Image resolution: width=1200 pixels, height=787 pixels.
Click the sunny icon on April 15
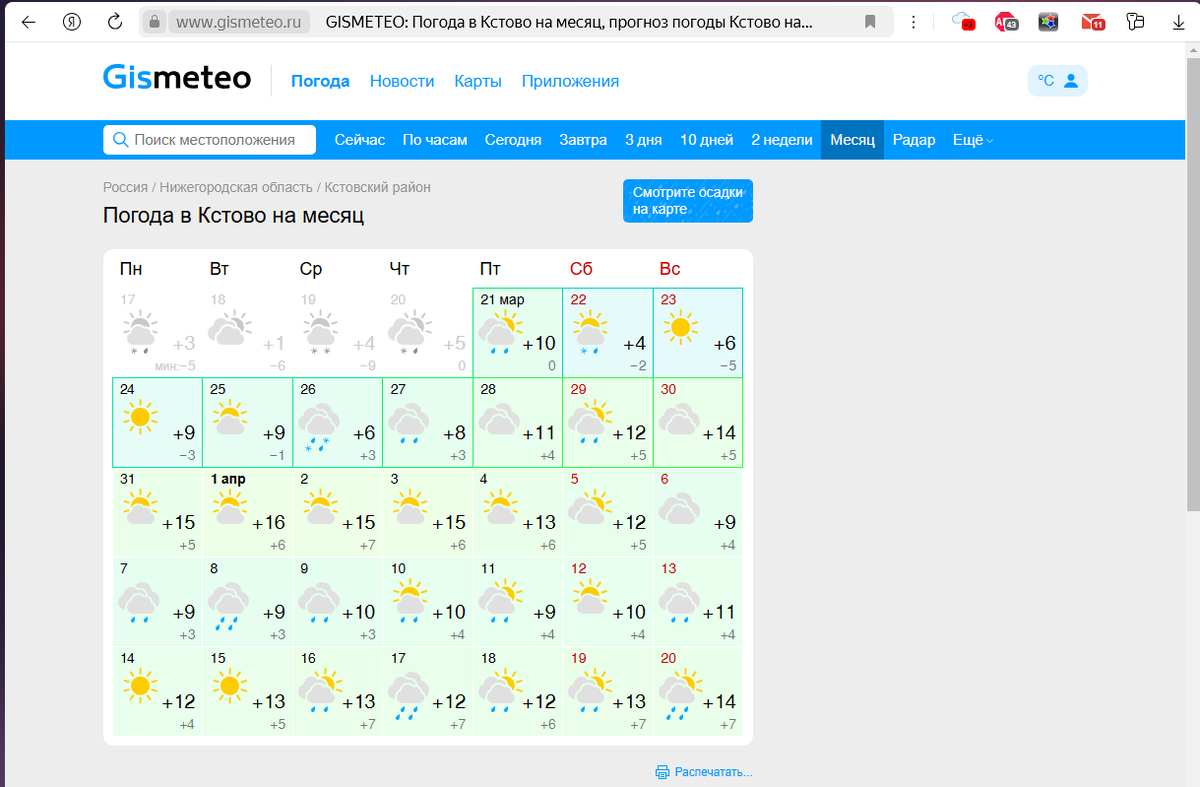click(x=230, y=686)
